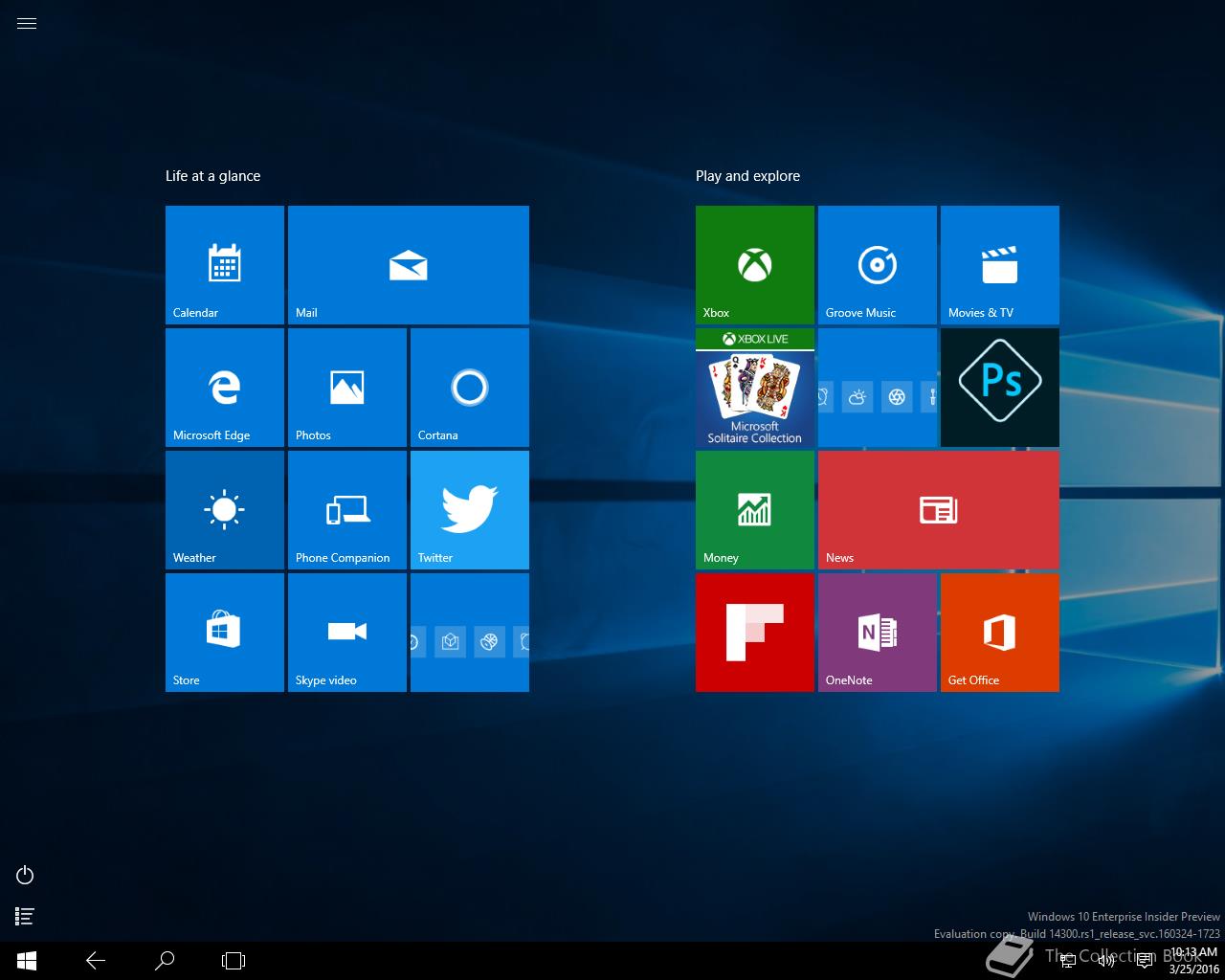Show the All apps list
This screenshot has height=980, width=1225.
[25, 917]
